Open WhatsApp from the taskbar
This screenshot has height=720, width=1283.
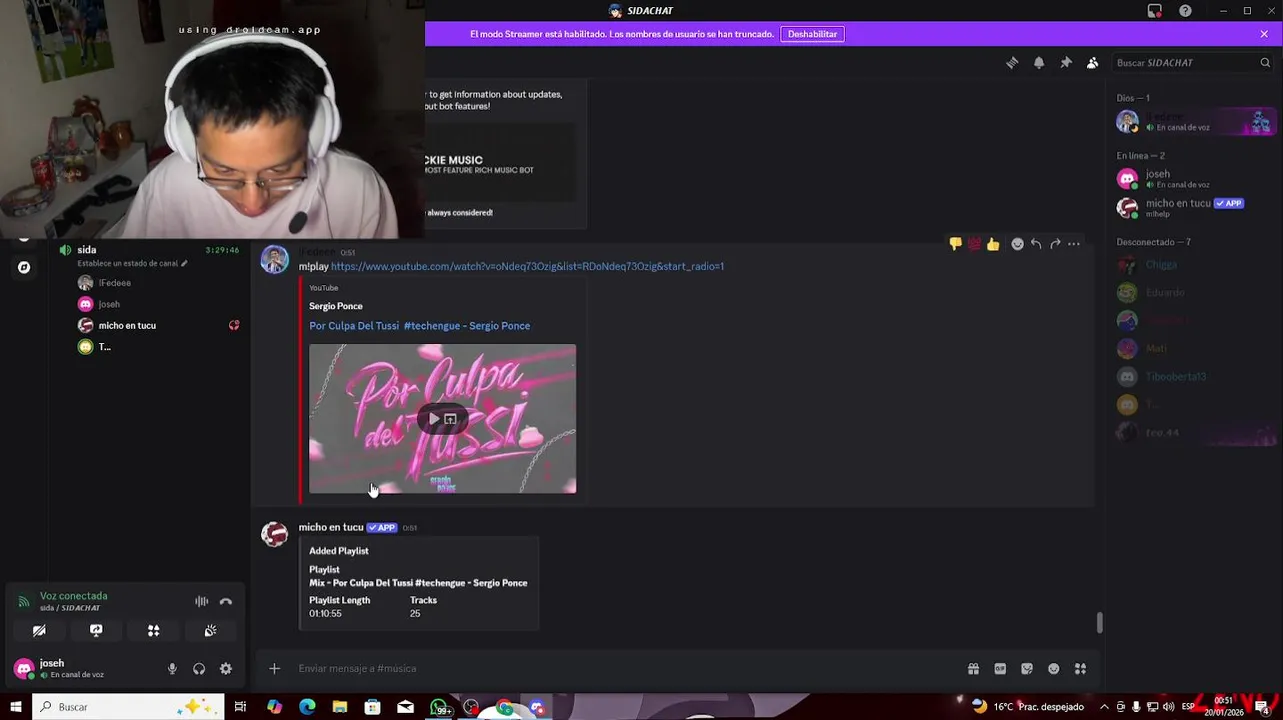point(440,707)
